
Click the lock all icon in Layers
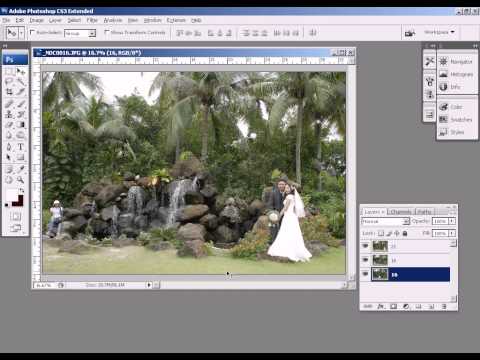pos(405,233)
